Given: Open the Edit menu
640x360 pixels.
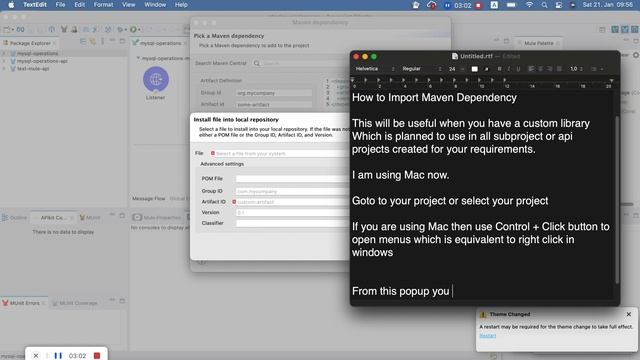Looking at the screenshot, I should coord(80,5).
